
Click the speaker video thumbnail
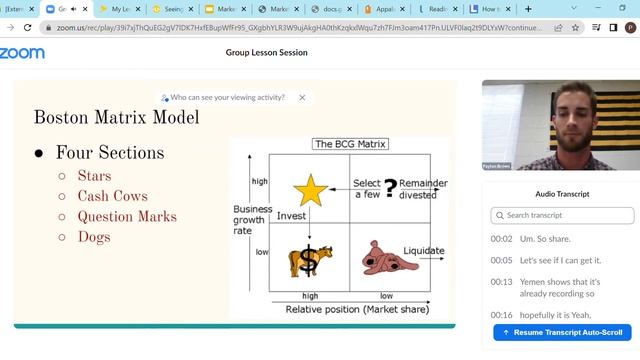coord(561,125)
